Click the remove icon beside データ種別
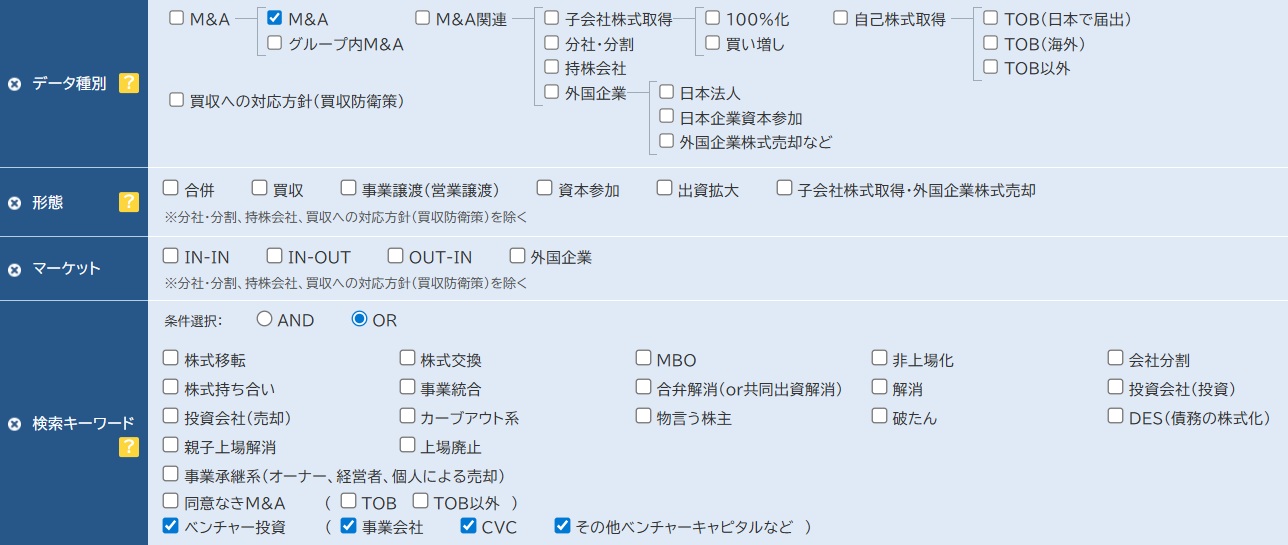The height and width of the screenshot is (545, 1288). click(14, 84)
